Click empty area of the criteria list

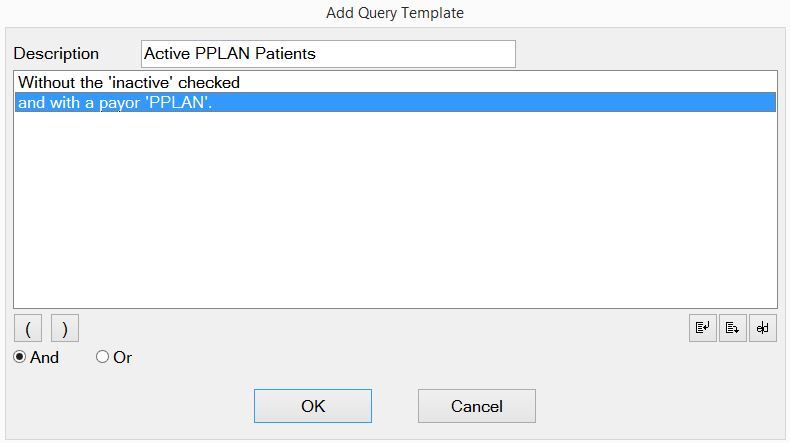click(395, 209)
